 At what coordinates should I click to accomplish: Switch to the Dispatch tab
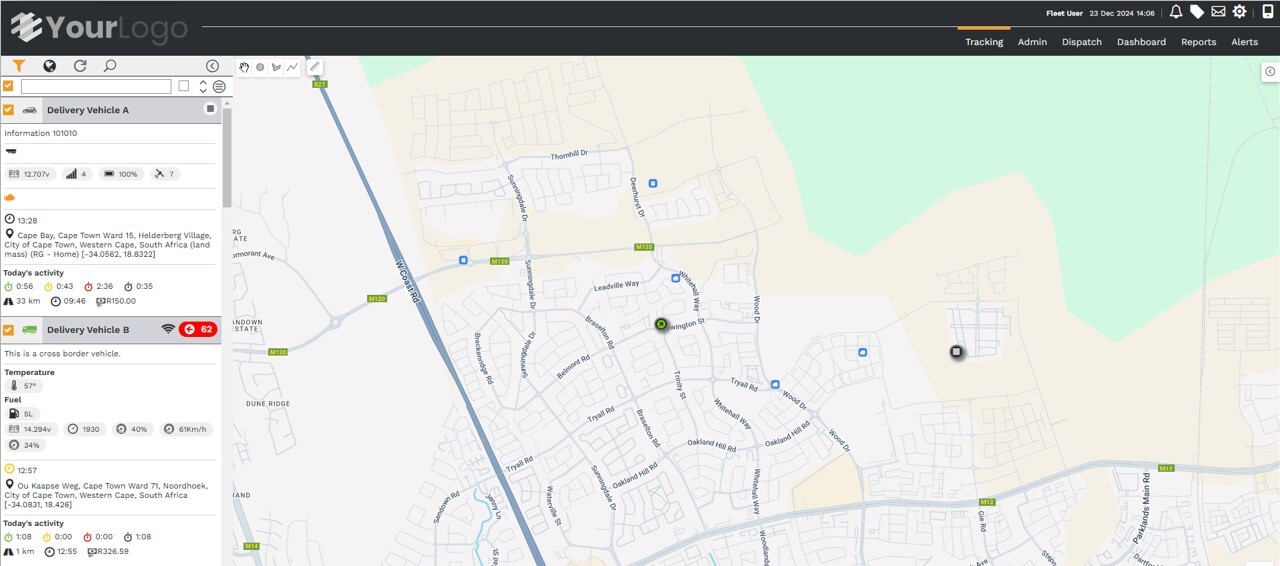click(x=1081, y=42)
